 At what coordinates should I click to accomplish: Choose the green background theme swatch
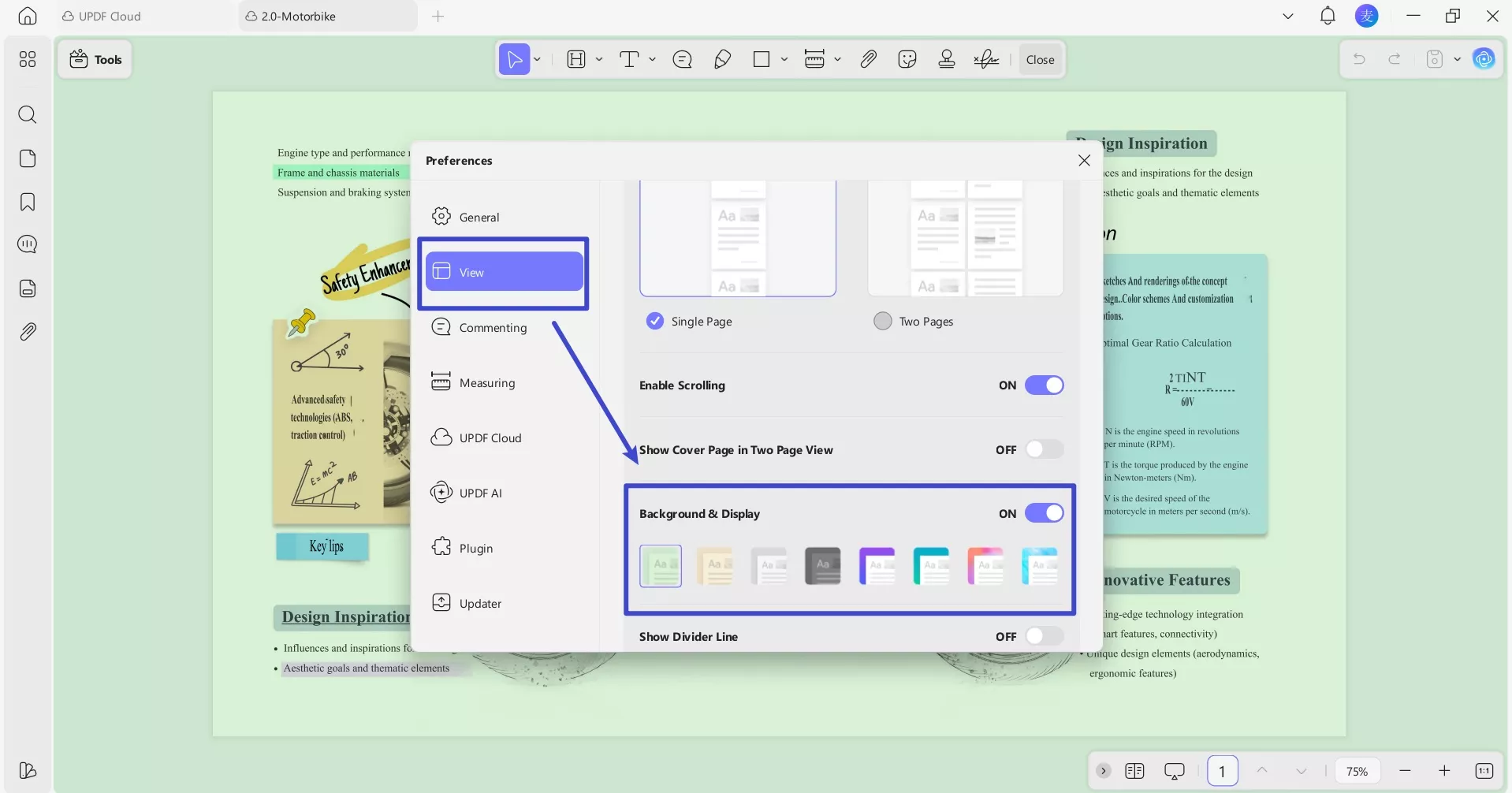[661, 566]
